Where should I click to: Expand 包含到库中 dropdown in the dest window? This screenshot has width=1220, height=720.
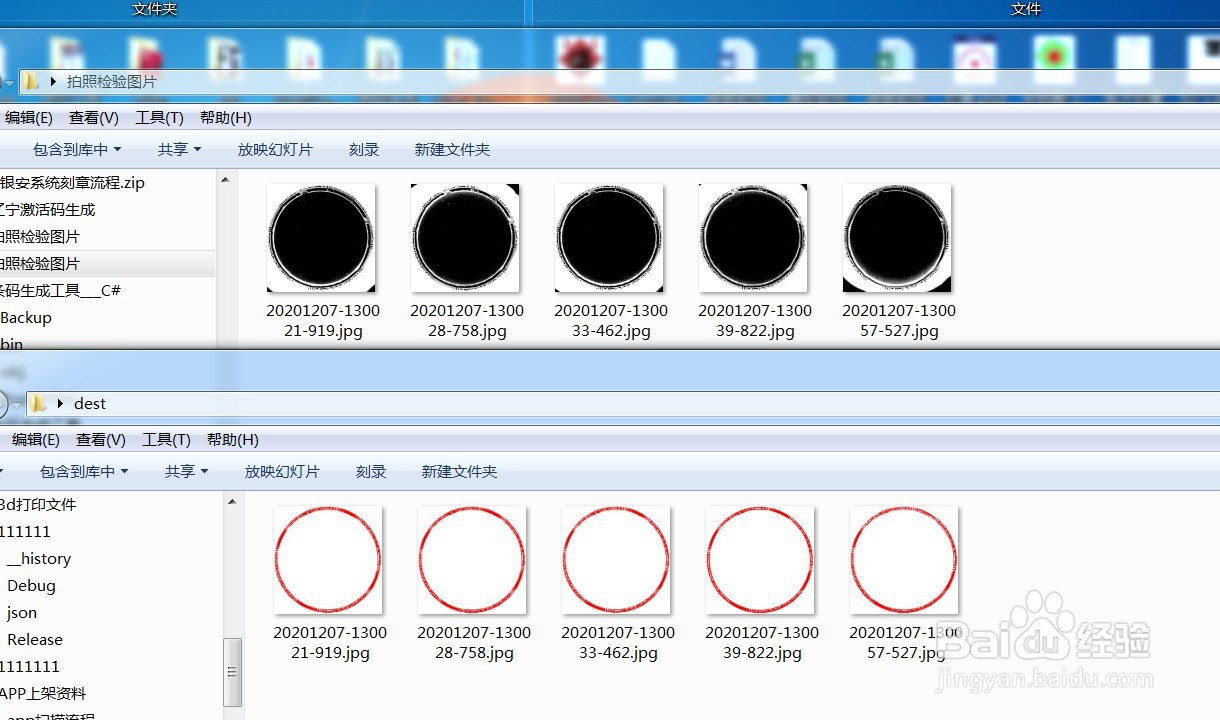click(84, 472)
